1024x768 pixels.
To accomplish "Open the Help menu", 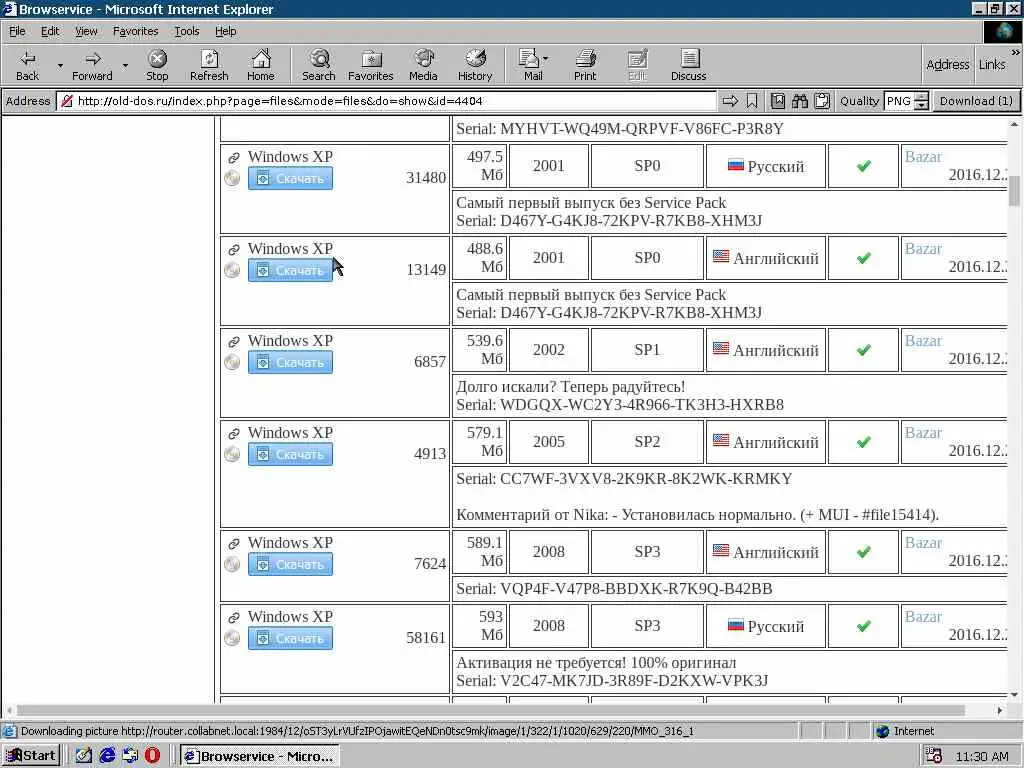I will point(225,31).
